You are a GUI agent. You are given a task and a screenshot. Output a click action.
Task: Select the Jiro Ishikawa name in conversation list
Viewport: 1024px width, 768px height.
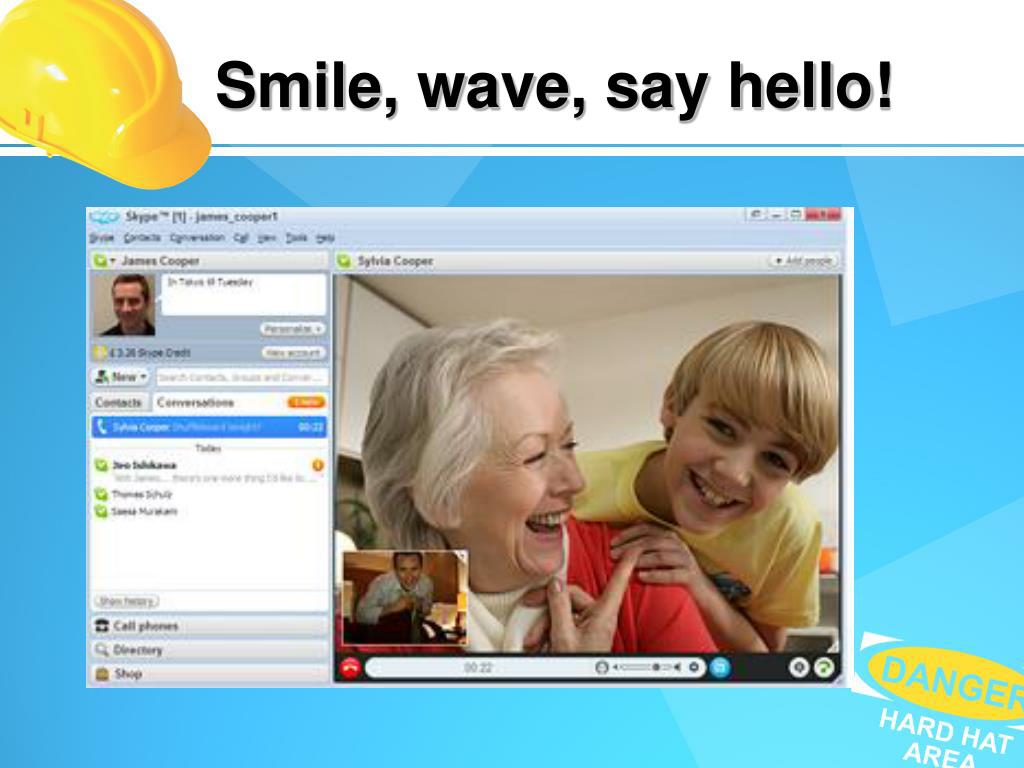click(x=144, y=465)
